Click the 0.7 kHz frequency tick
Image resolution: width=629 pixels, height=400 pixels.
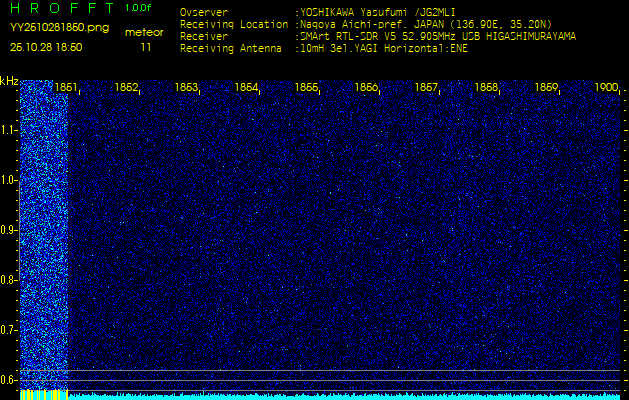tap(9, 329)
